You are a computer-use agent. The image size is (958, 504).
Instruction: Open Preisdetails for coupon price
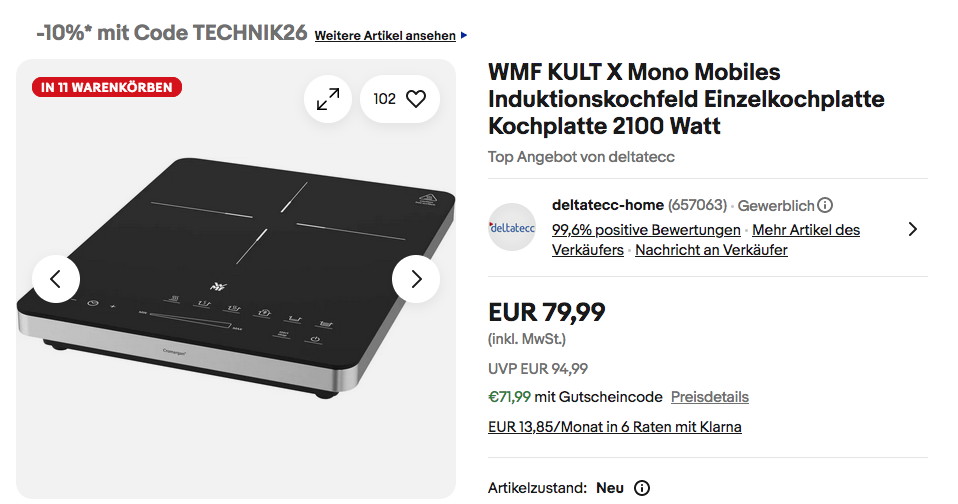point(709,397)
